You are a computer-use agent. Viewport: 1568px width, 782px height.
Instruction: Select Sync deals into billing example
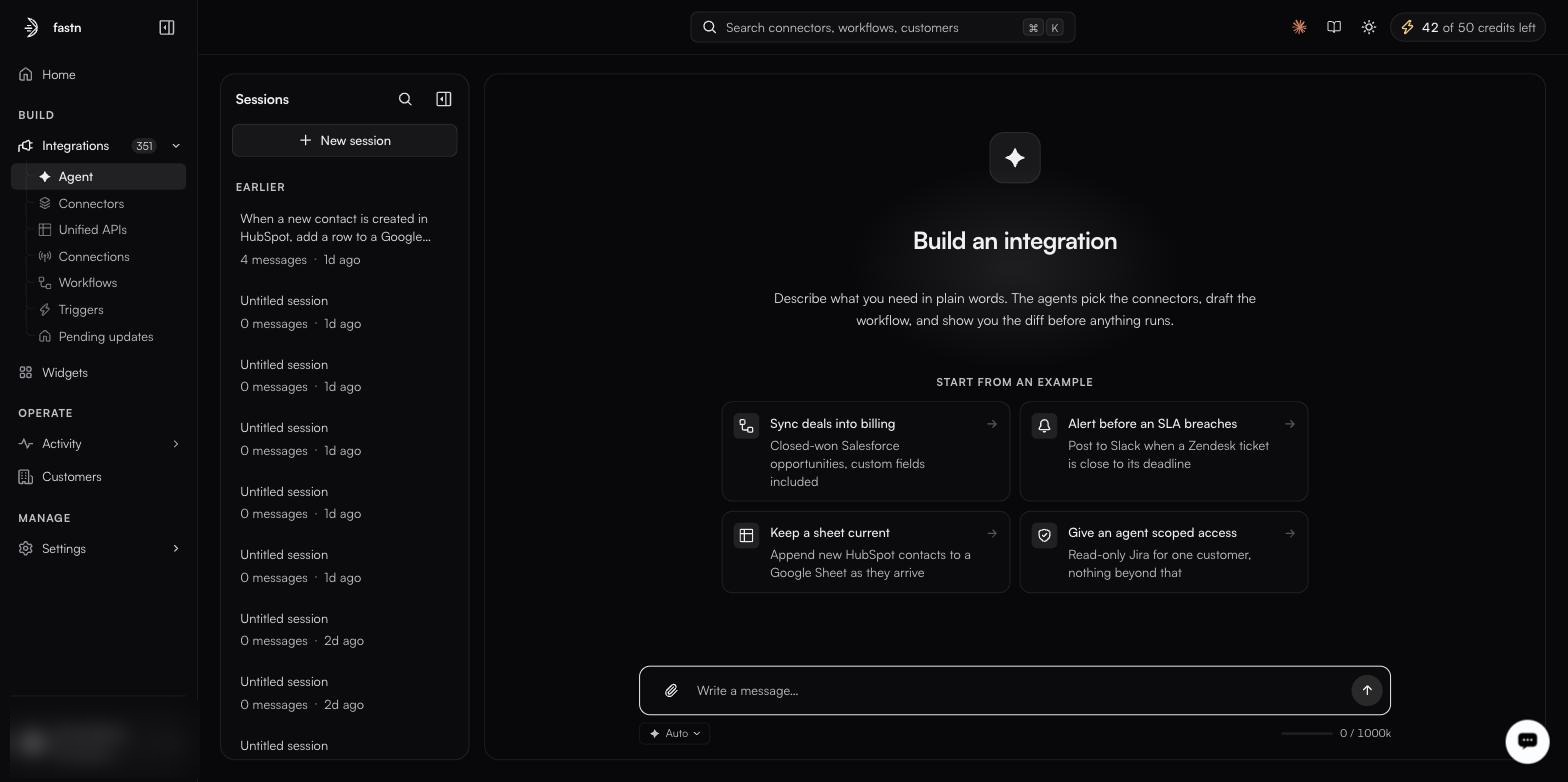(866, 451)
